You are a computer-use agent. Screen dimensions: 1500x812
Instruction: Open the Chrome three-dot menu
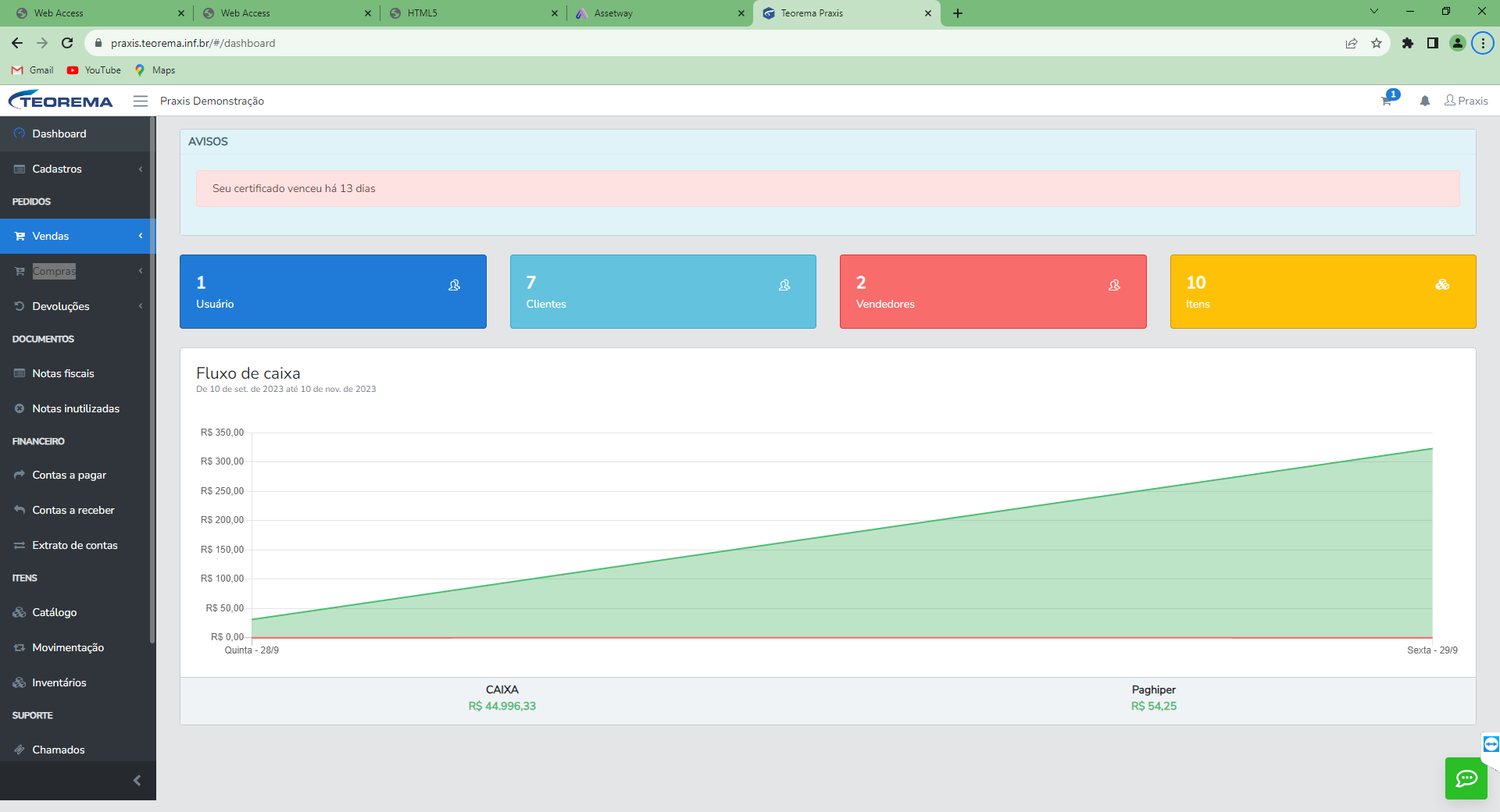(x=1483, y=43)
